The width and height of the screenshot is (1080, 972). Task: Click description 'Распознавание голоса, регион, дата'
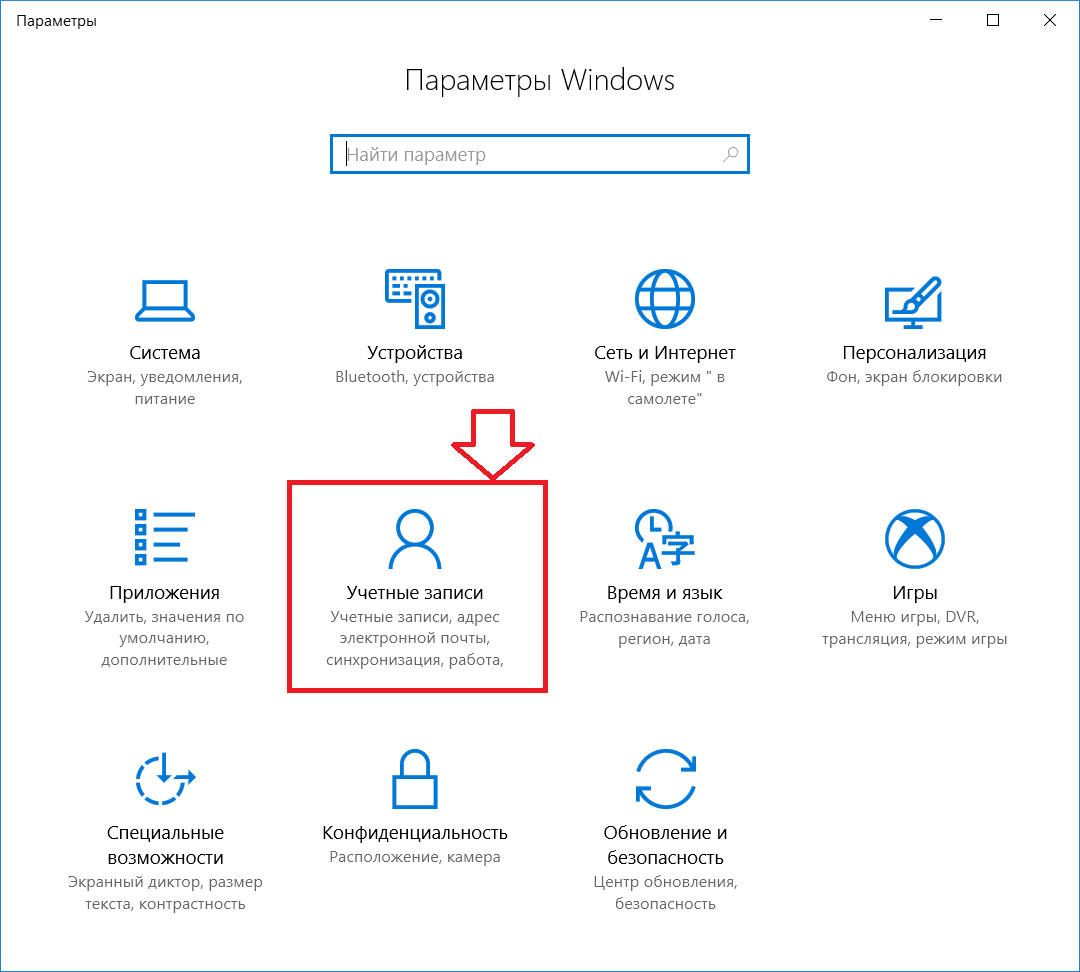(x=665, y=628)
